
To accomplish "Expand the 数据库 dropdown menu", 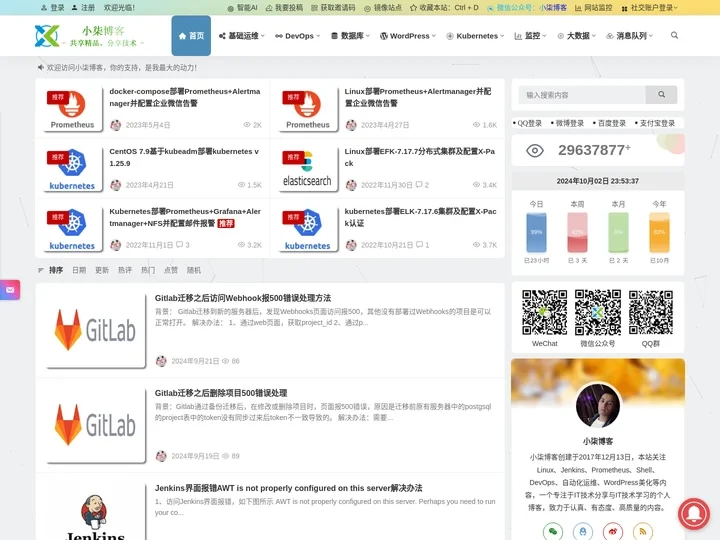I will (x=350, y=36).
